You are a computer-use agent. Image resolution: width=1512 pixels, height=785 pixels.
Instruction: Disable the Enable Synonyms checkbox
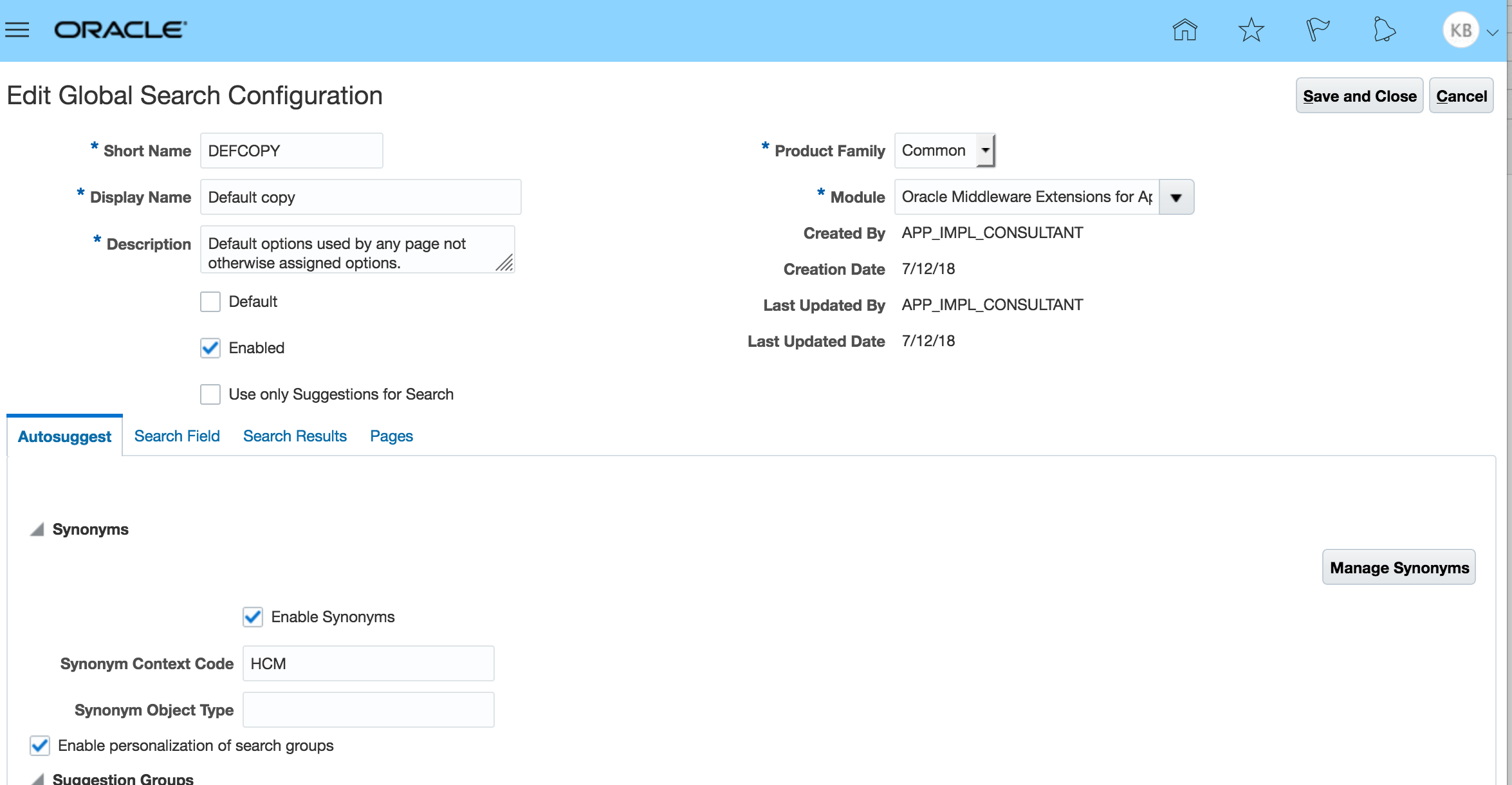[253, 617]
